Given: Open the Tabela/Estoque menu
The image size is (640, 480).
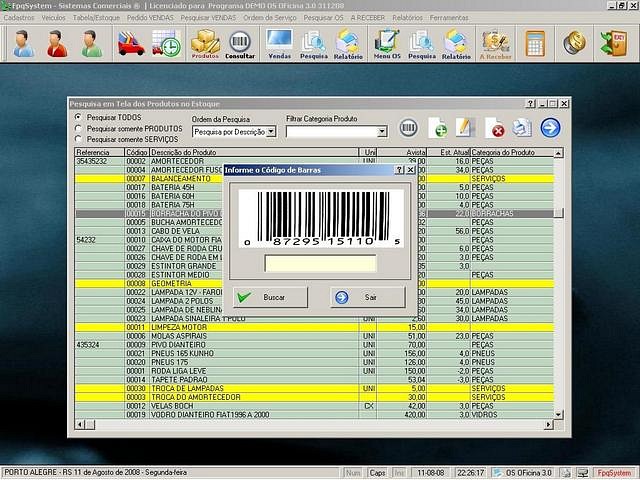Looking at the screenshot, I should click(x=96, y=18).
